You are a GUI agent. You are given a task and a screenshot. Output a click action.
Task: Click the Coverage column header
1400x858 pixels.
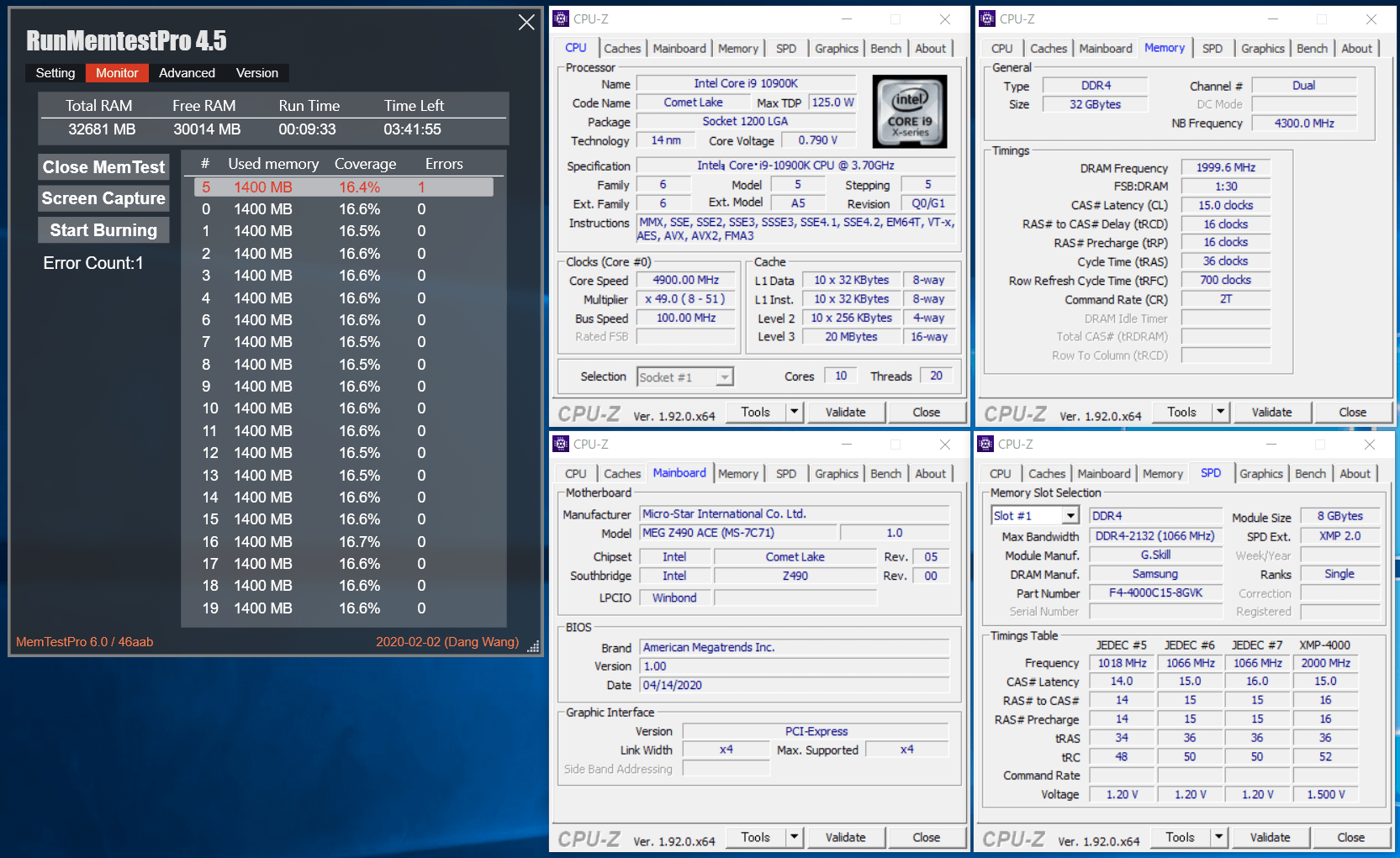[365, 164]
